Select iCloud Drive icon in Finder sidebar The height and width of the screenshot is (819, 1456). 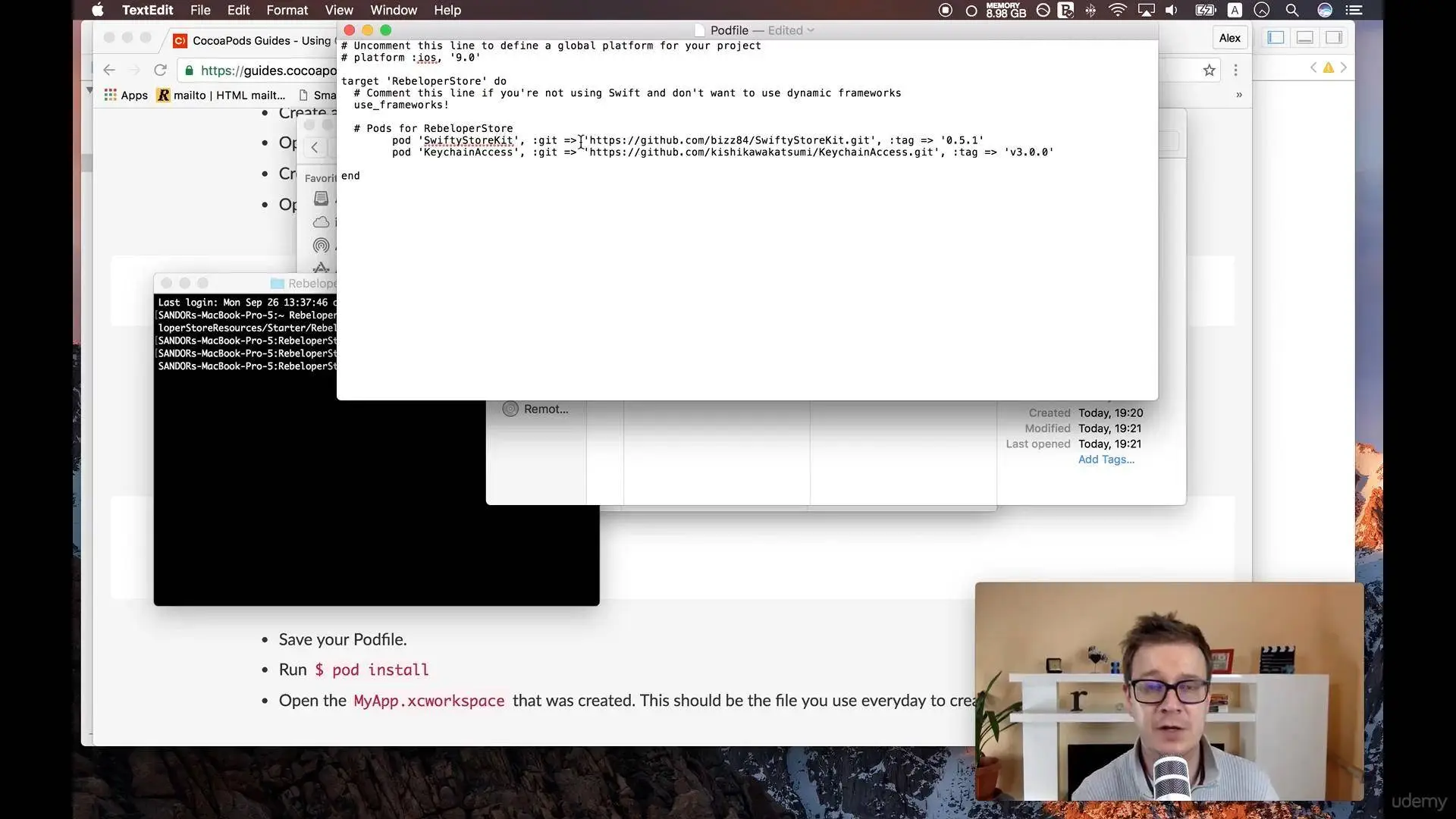click(322, 222)
